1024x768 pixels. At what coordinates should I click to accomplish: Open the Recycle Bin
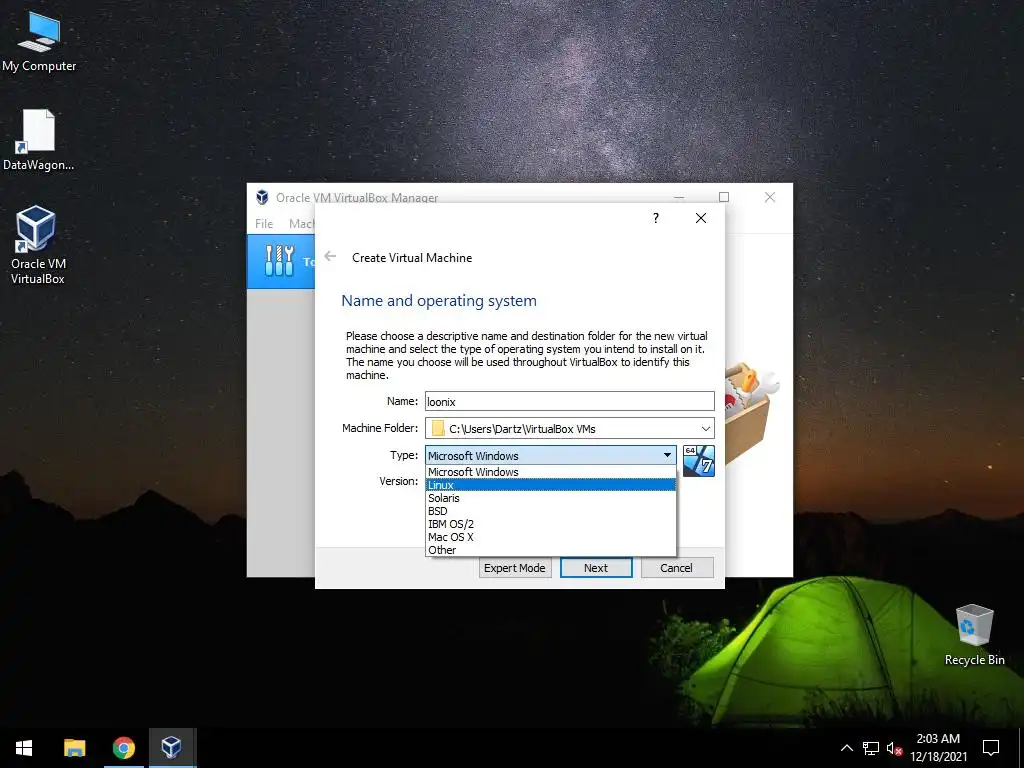[974, 635]
